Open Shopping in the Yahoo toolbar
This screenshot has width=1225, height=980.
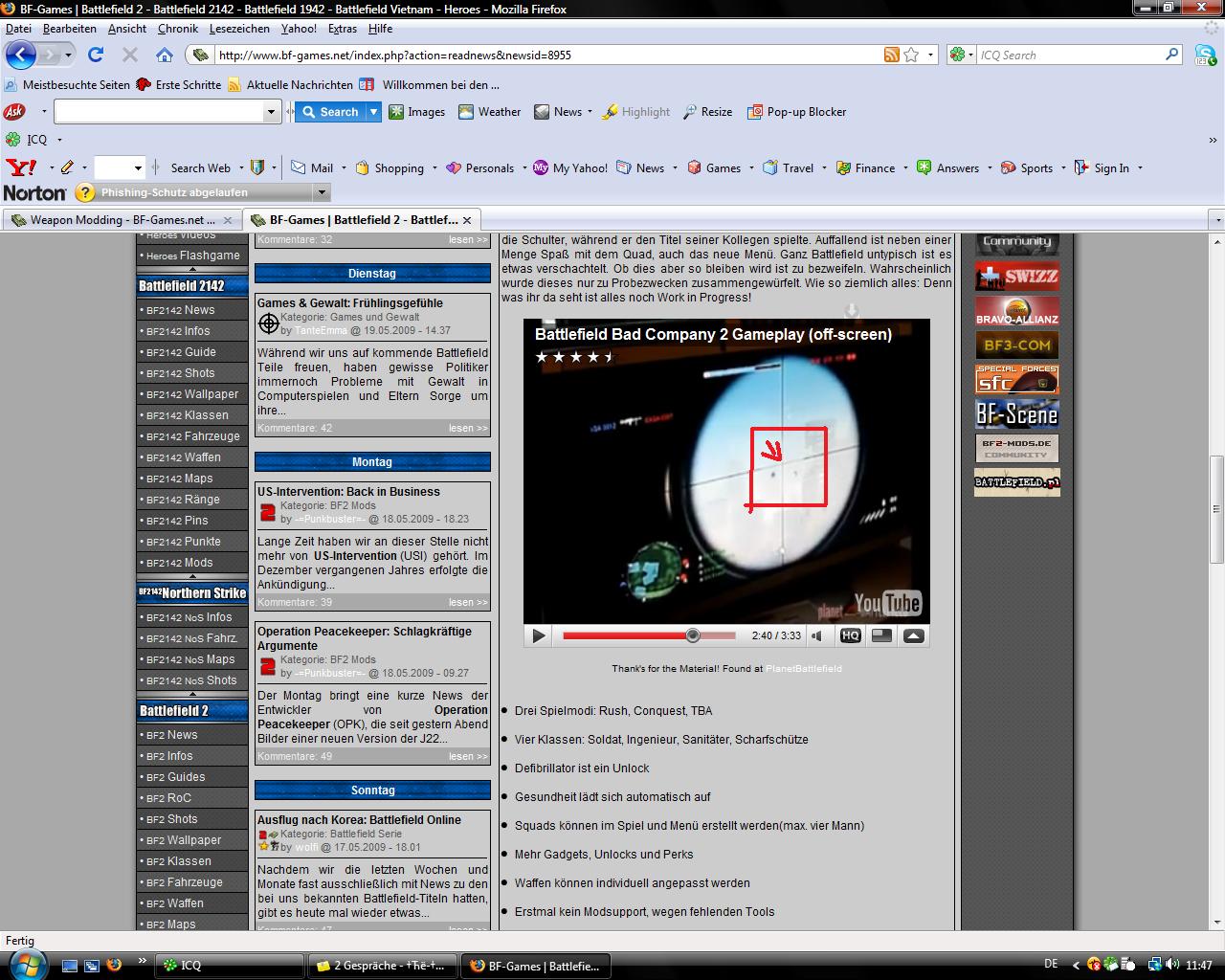tap(390, 167)
